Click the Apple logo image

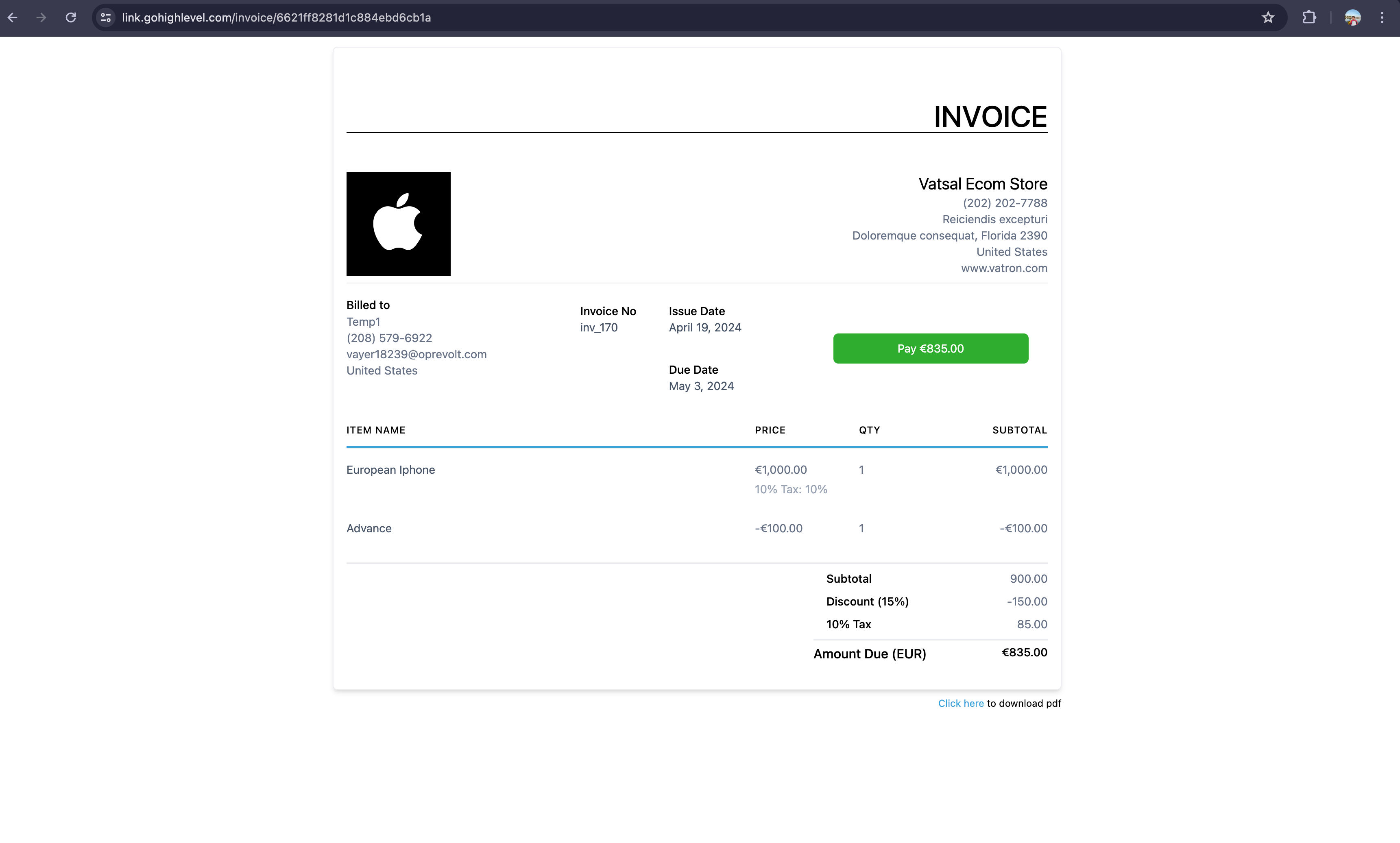[x=398, y=224]
